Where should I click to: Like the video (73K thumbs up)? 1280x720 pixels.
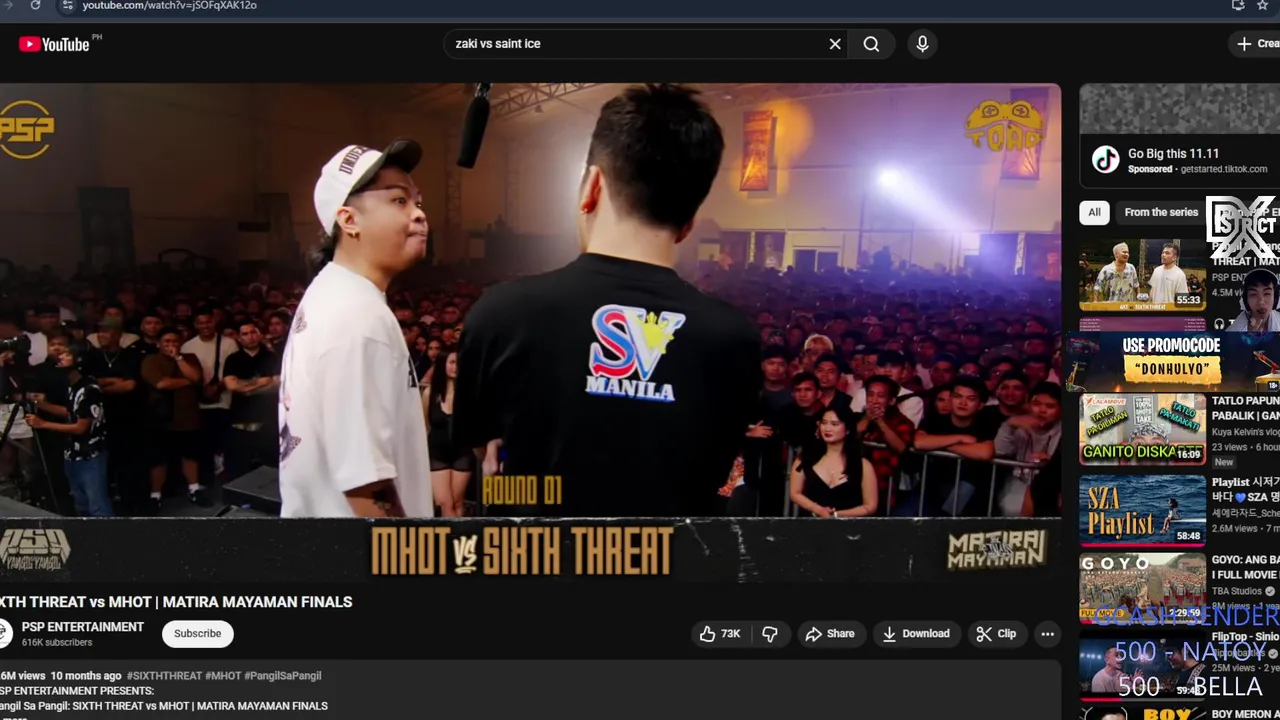(x=720, y=634)
